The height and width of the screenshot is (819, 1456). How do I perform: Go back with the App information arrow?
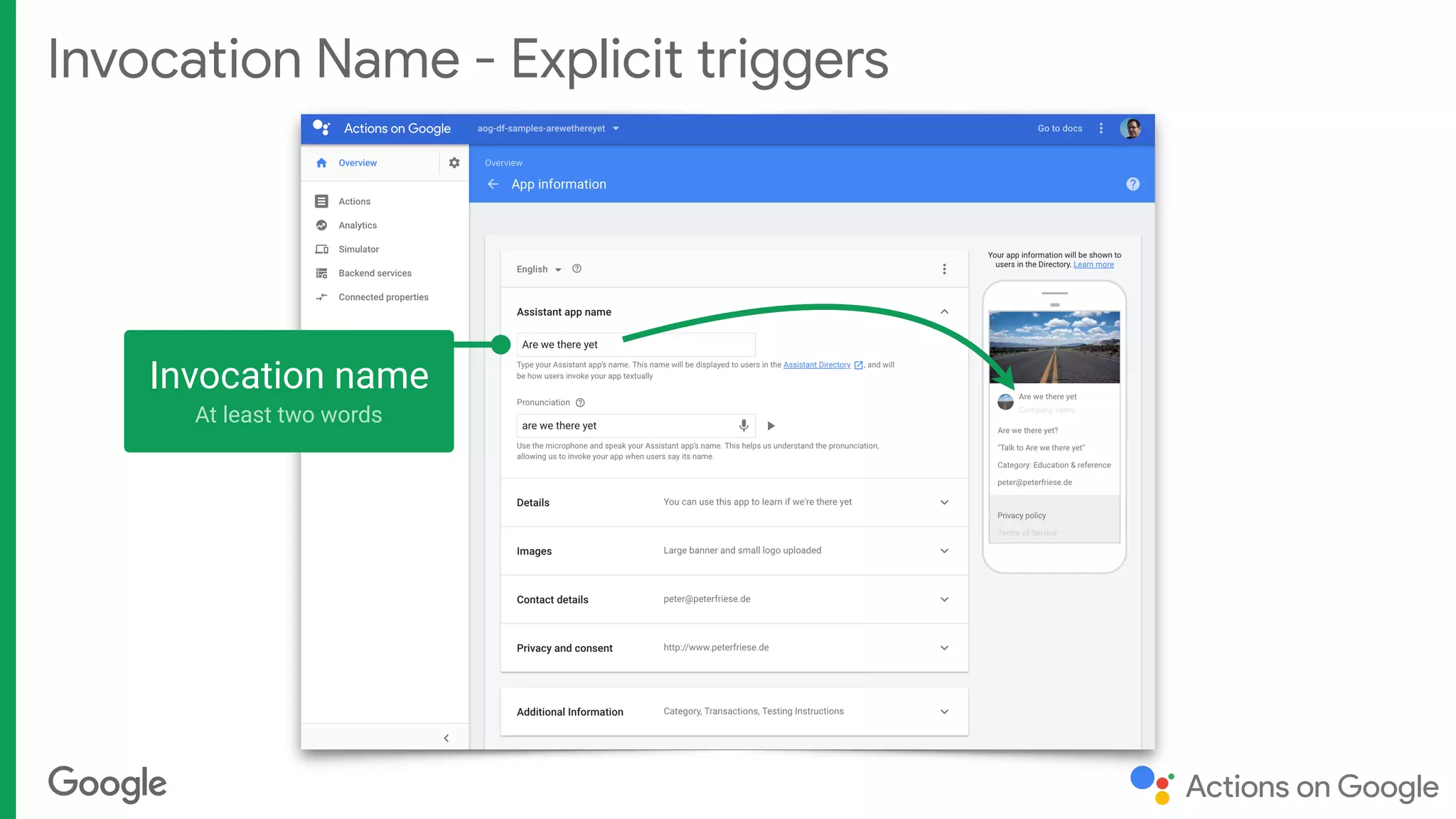[x=493, y=184]
